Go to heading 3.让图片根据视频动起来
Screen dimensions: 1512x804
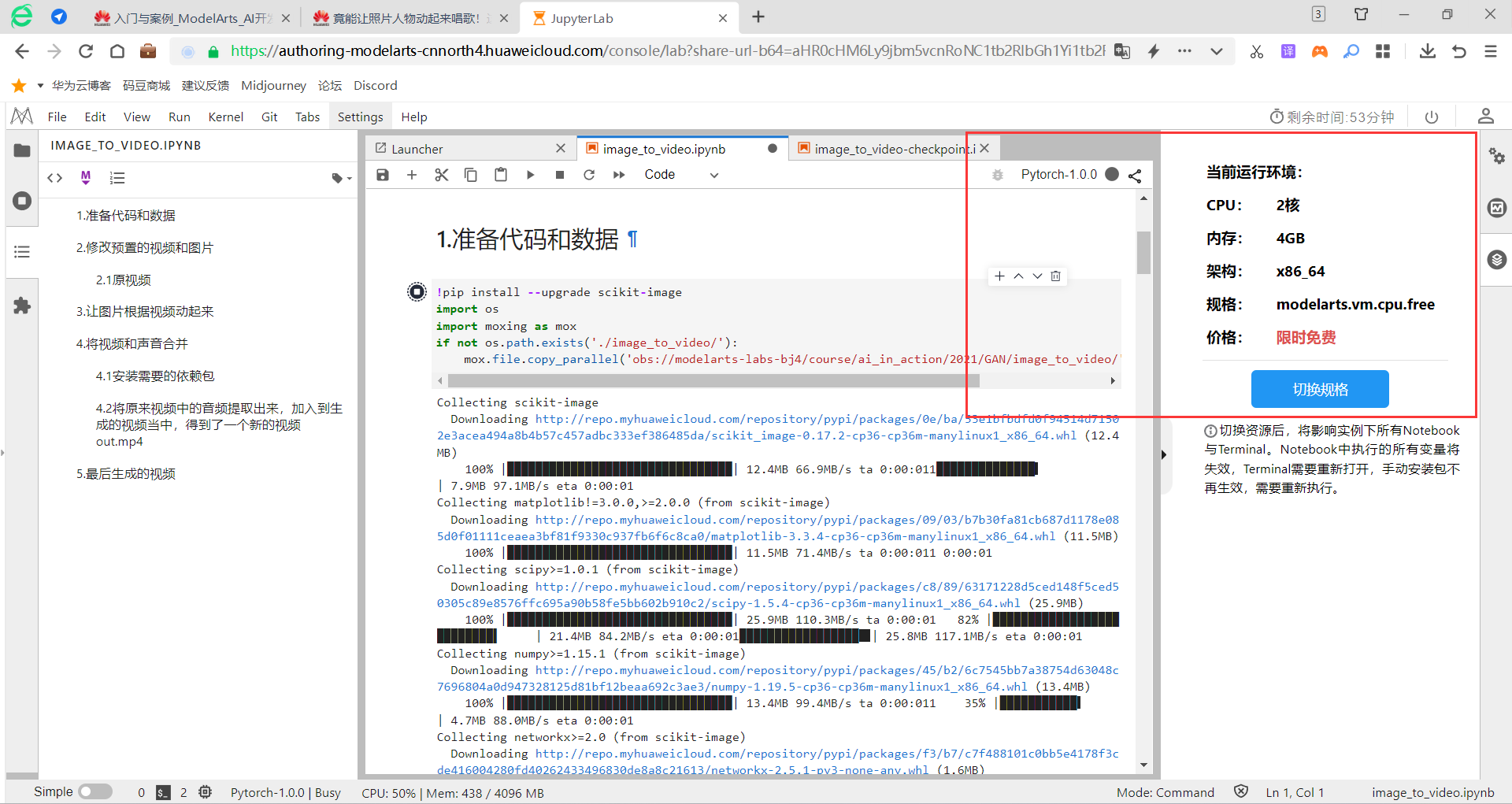(145, 312)
